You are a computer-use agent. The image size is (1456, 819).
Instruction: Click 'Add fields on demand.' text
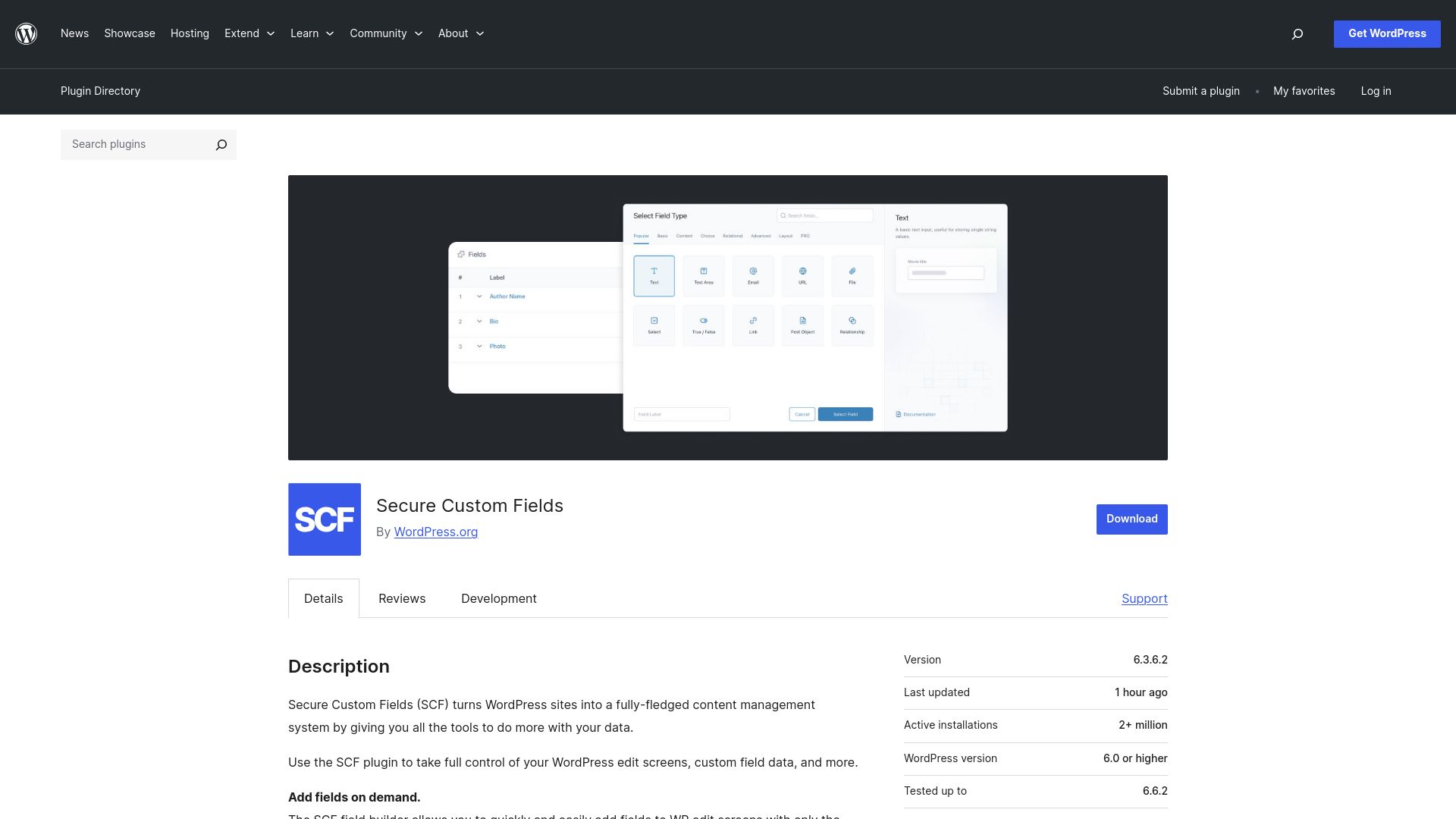(x=354, y=797)
